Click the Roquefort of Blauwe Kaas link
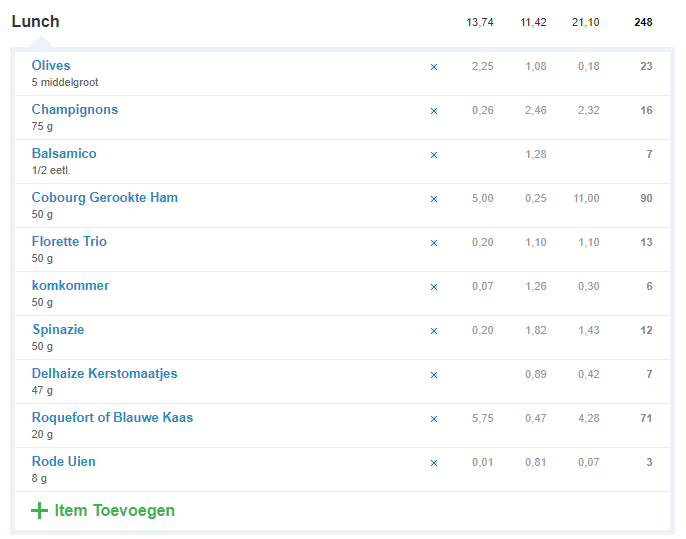Viewport: 686px width, 539px height. pos(112,418)
